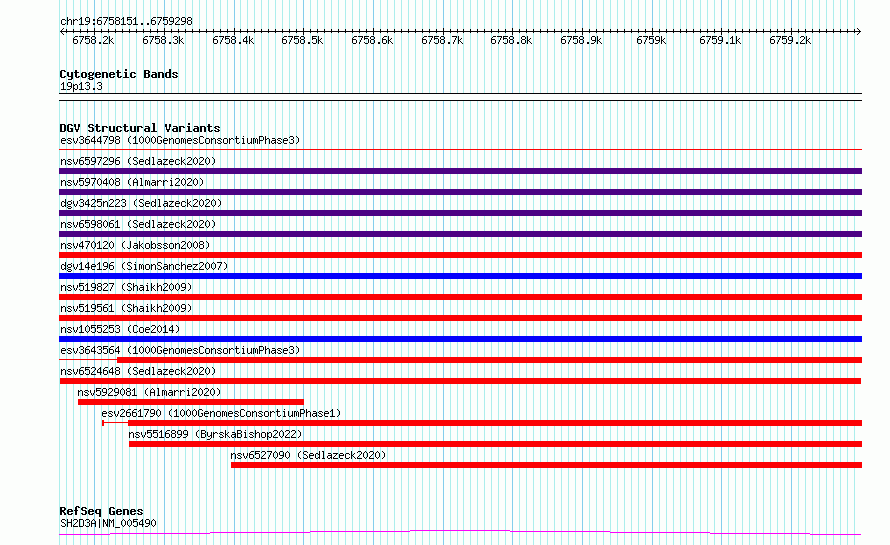Click the red bar under nsv6527090

point(547,465)
